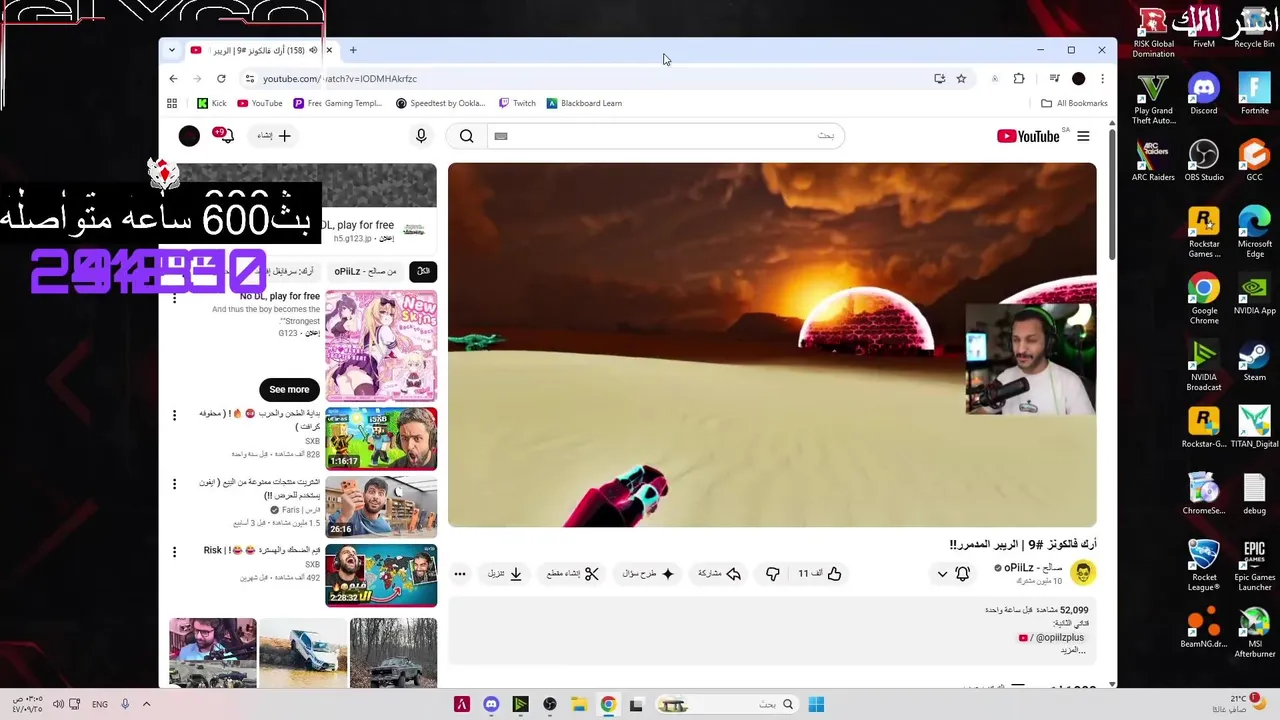Open Chrome extensions puzzle icon
The image size is (1280, 720).
click(x=1019, y=78)
